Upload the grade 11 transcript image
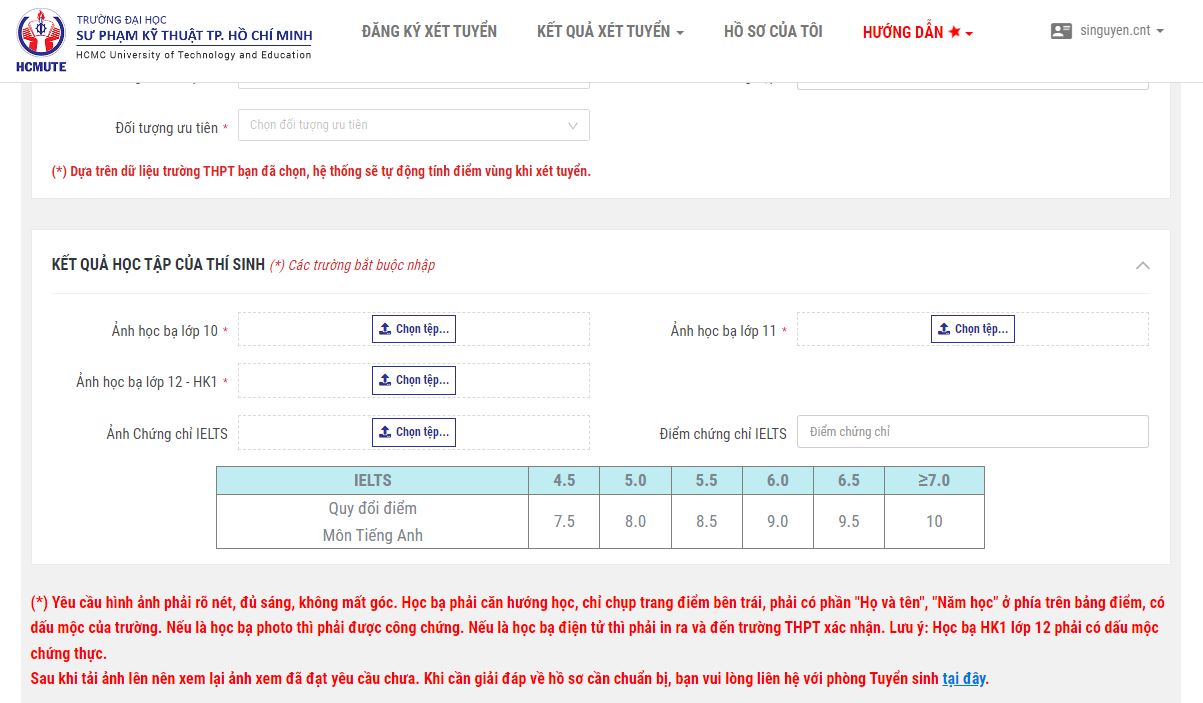Screen dimensions: 1203x703 (x=972, y=329)
